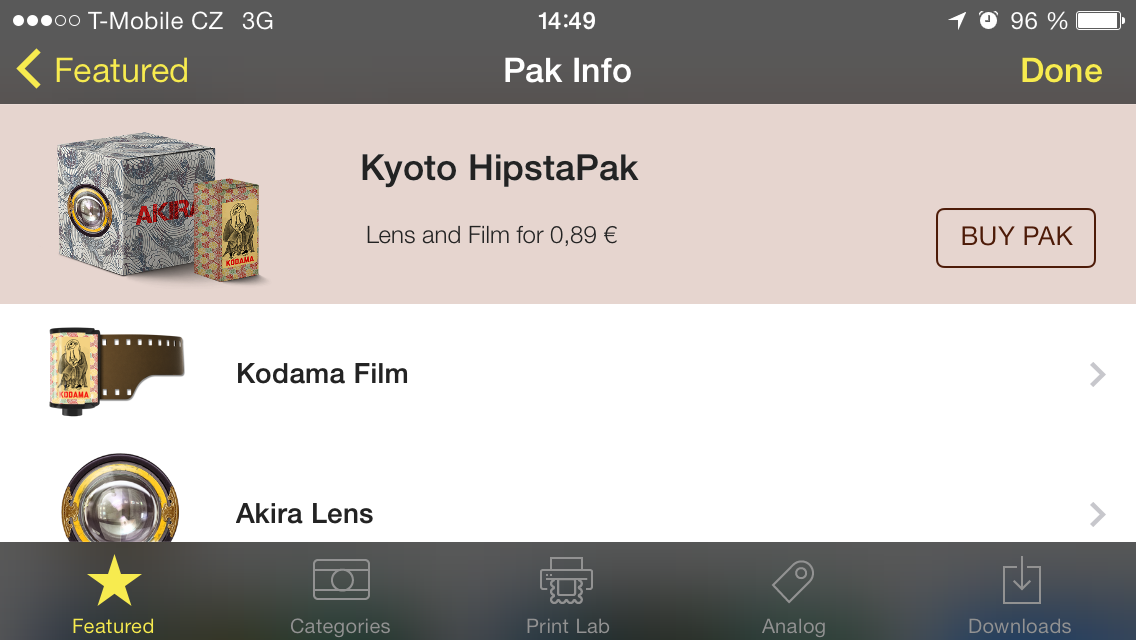Tap the back chevron icon
Viewport: 1136px width, 640px height.
coord(29,70)
